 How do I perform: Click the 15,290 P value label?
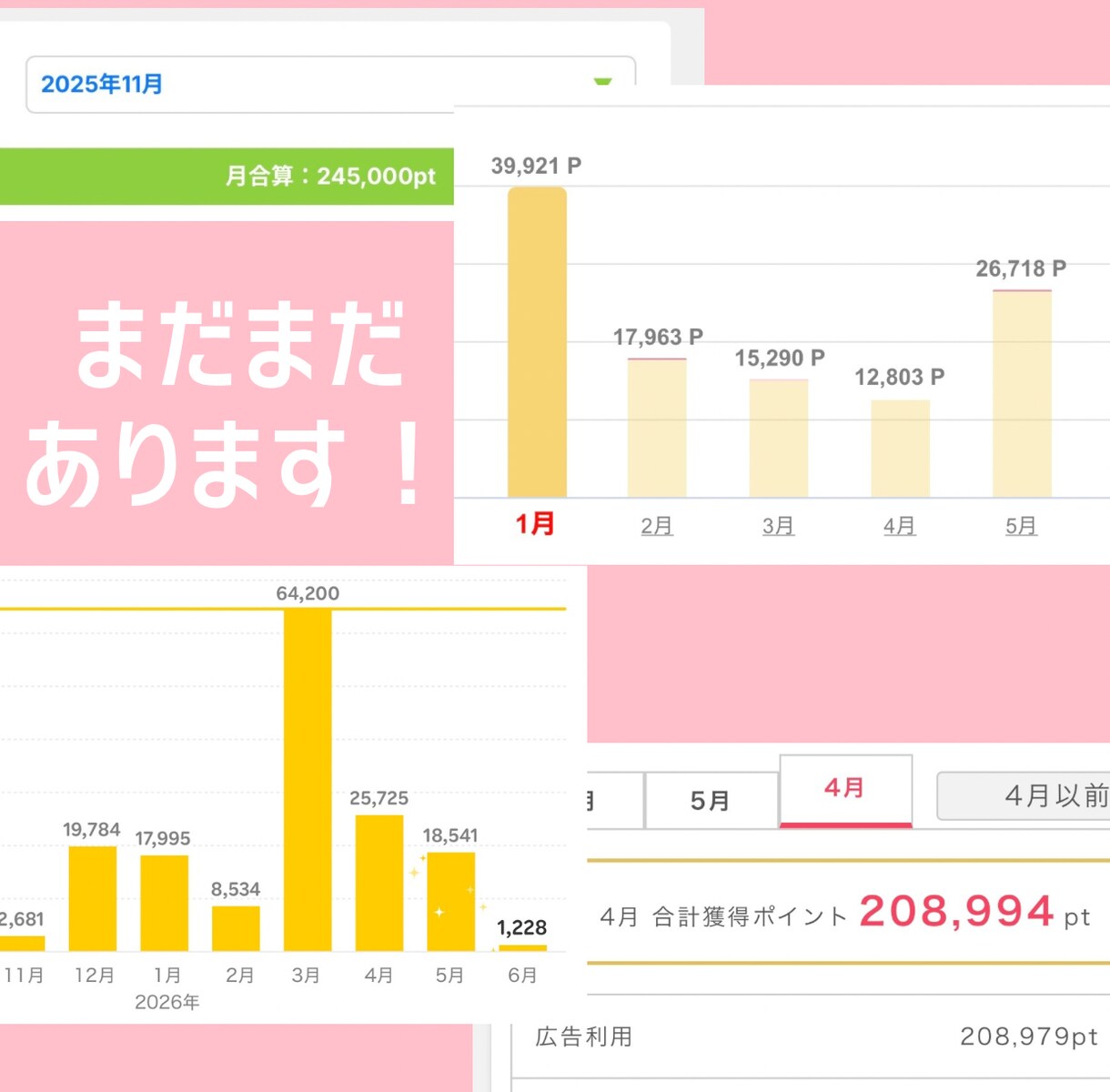pos(780,359)
